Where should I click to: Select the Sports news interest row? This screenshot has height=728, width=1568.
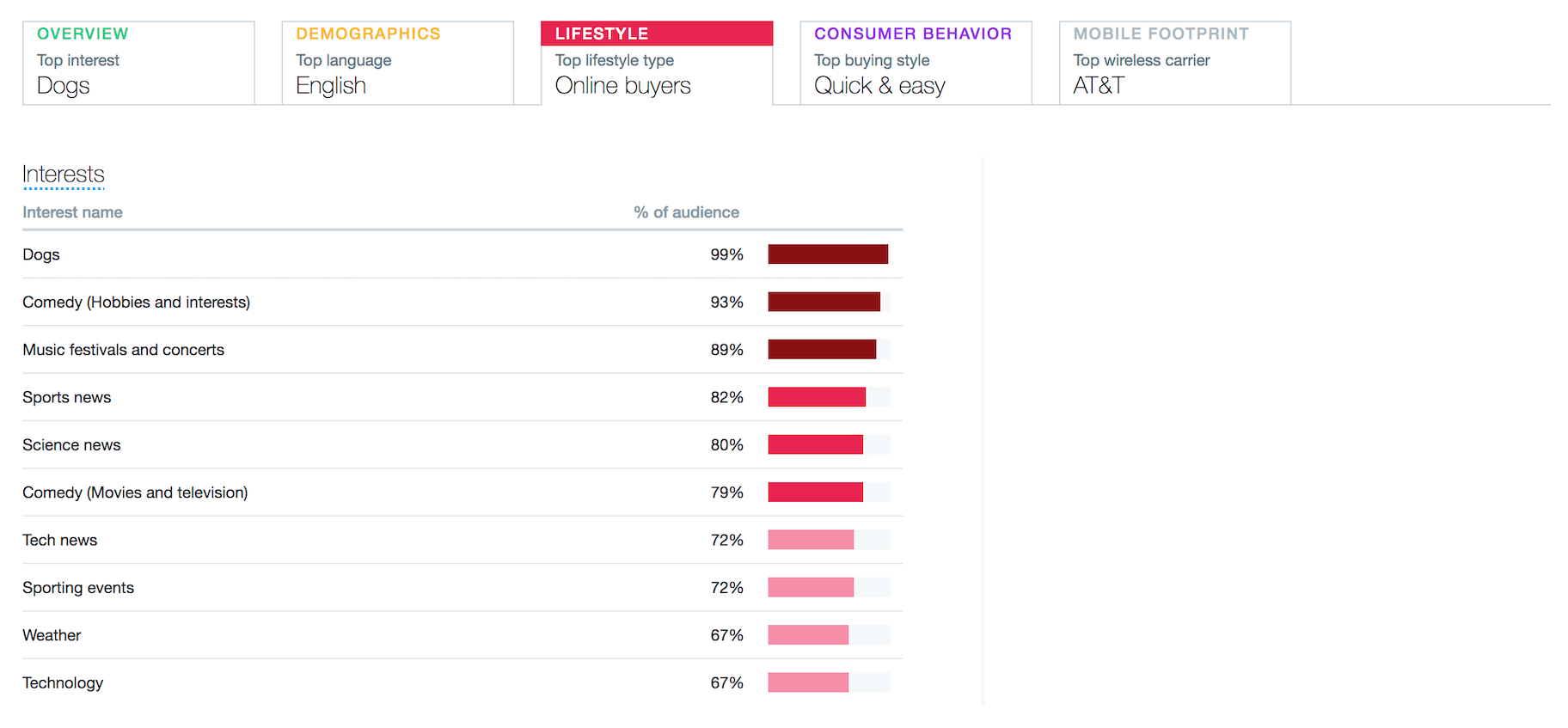pos(67,397)
